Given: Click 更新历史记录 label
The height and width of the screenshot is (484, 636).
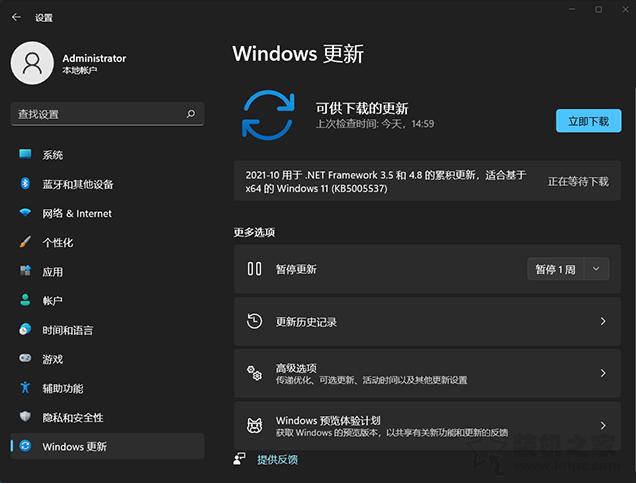Looking at the screenshot, I should click(306, 322).
